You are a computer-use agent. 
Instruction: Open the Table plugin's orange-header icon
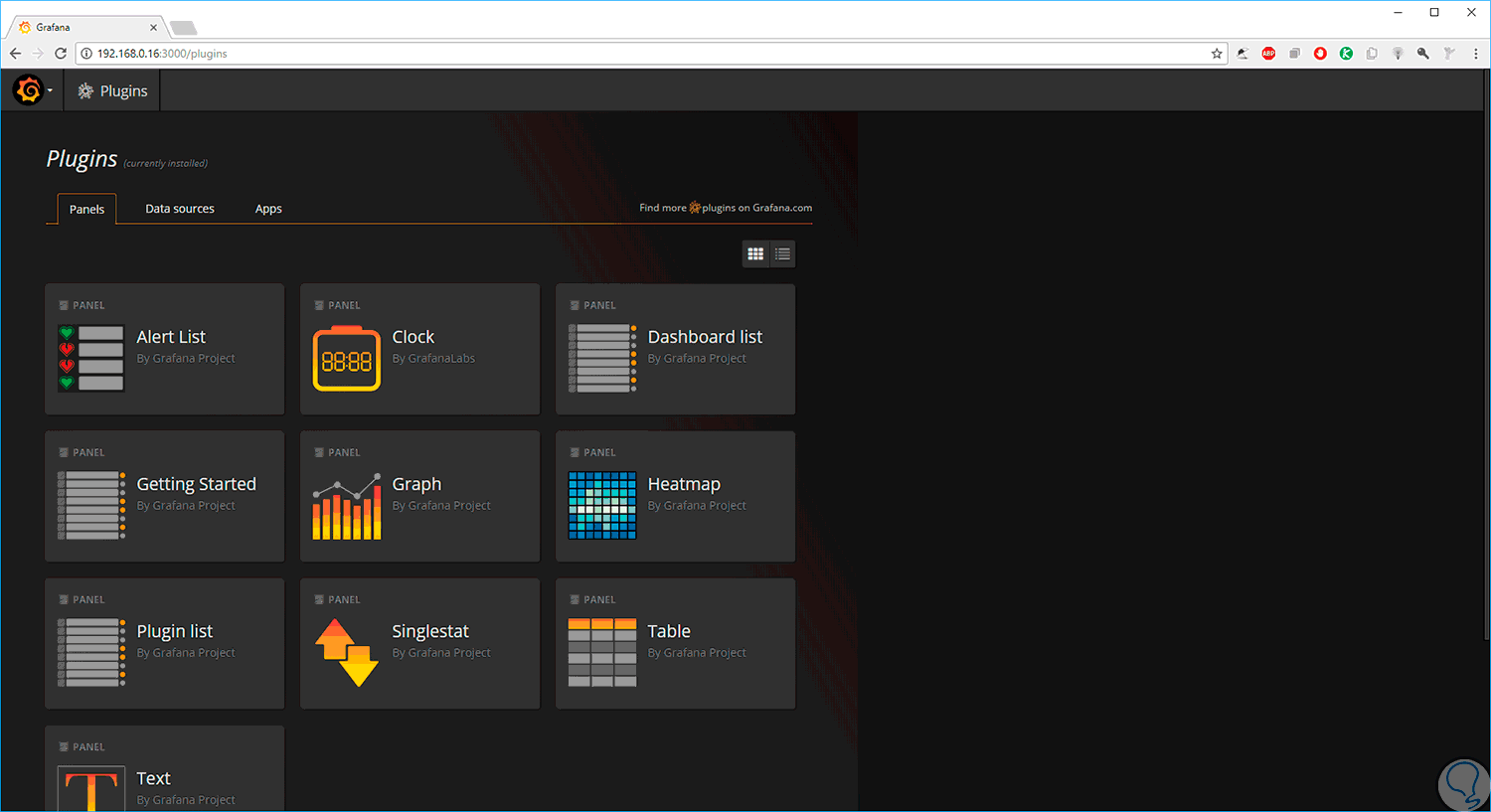(602, 652)
